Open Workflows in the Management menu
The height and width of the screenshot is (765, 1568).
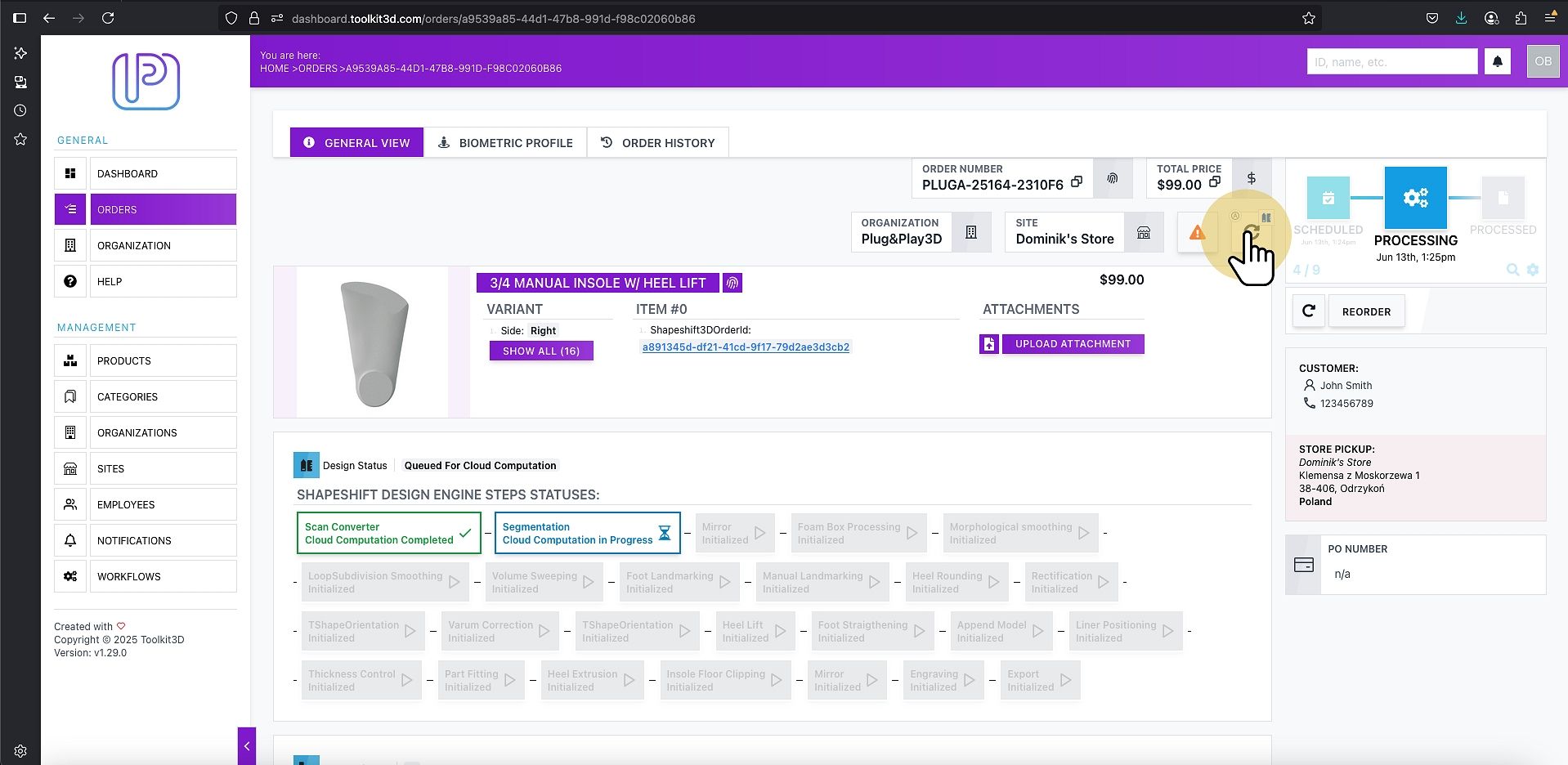[146, 576]
